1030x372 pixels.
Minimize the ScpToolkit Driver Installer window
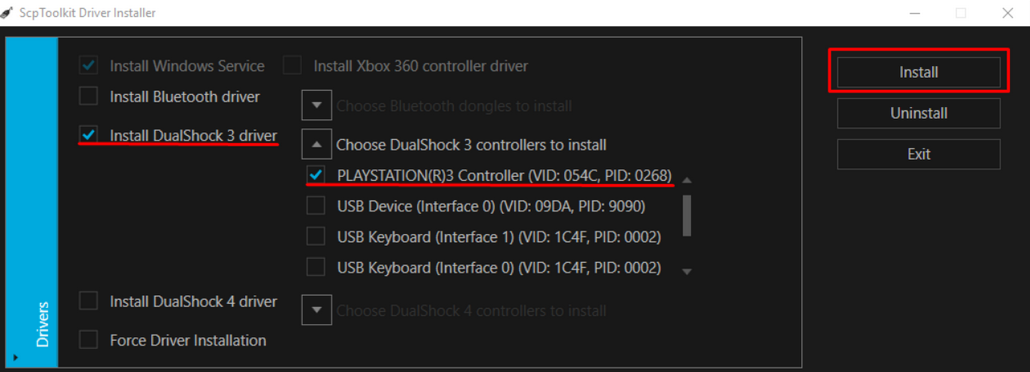click(x=914, y=12)
